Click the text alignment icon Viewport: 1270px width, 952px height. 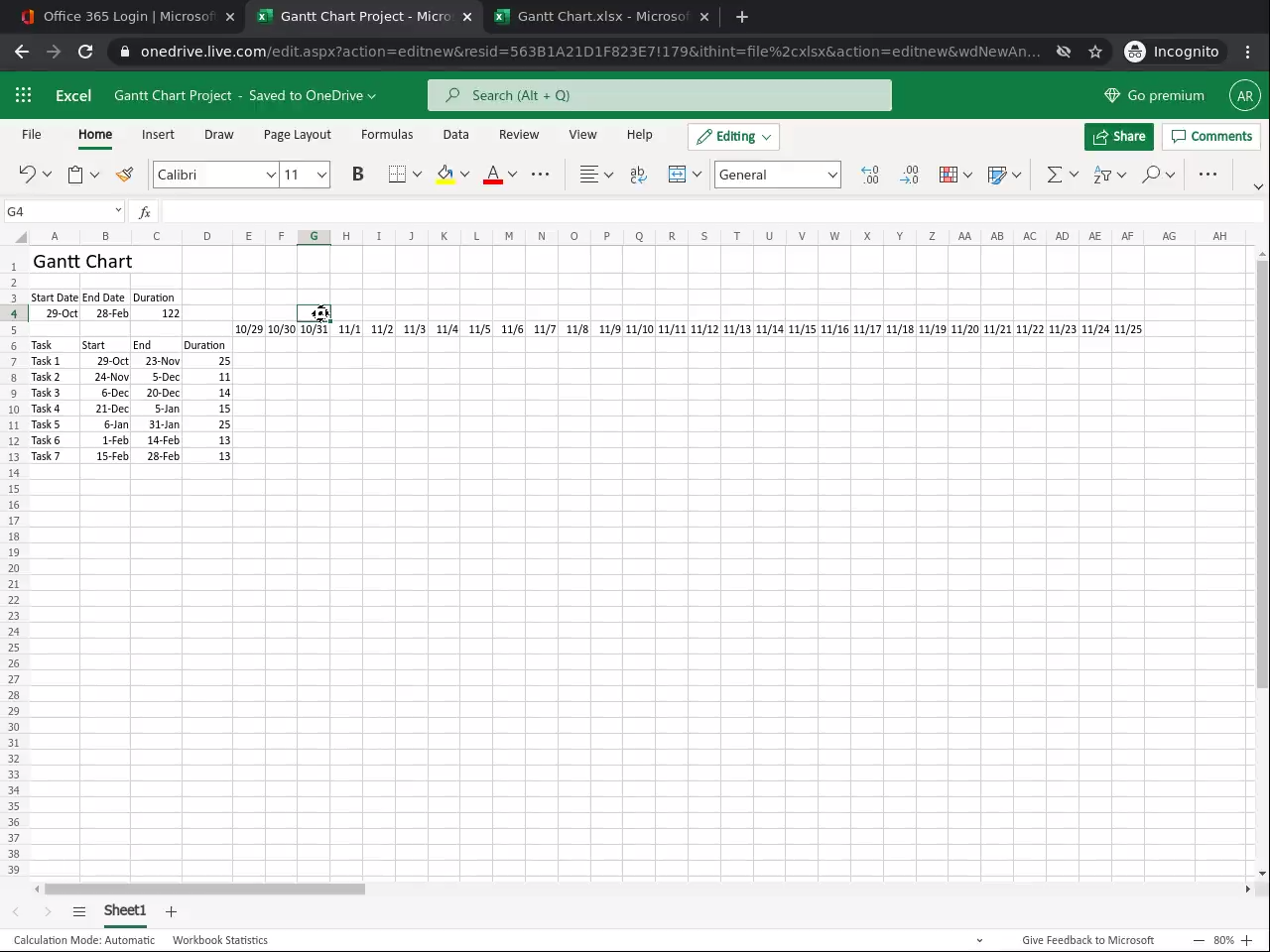[588, 175]
